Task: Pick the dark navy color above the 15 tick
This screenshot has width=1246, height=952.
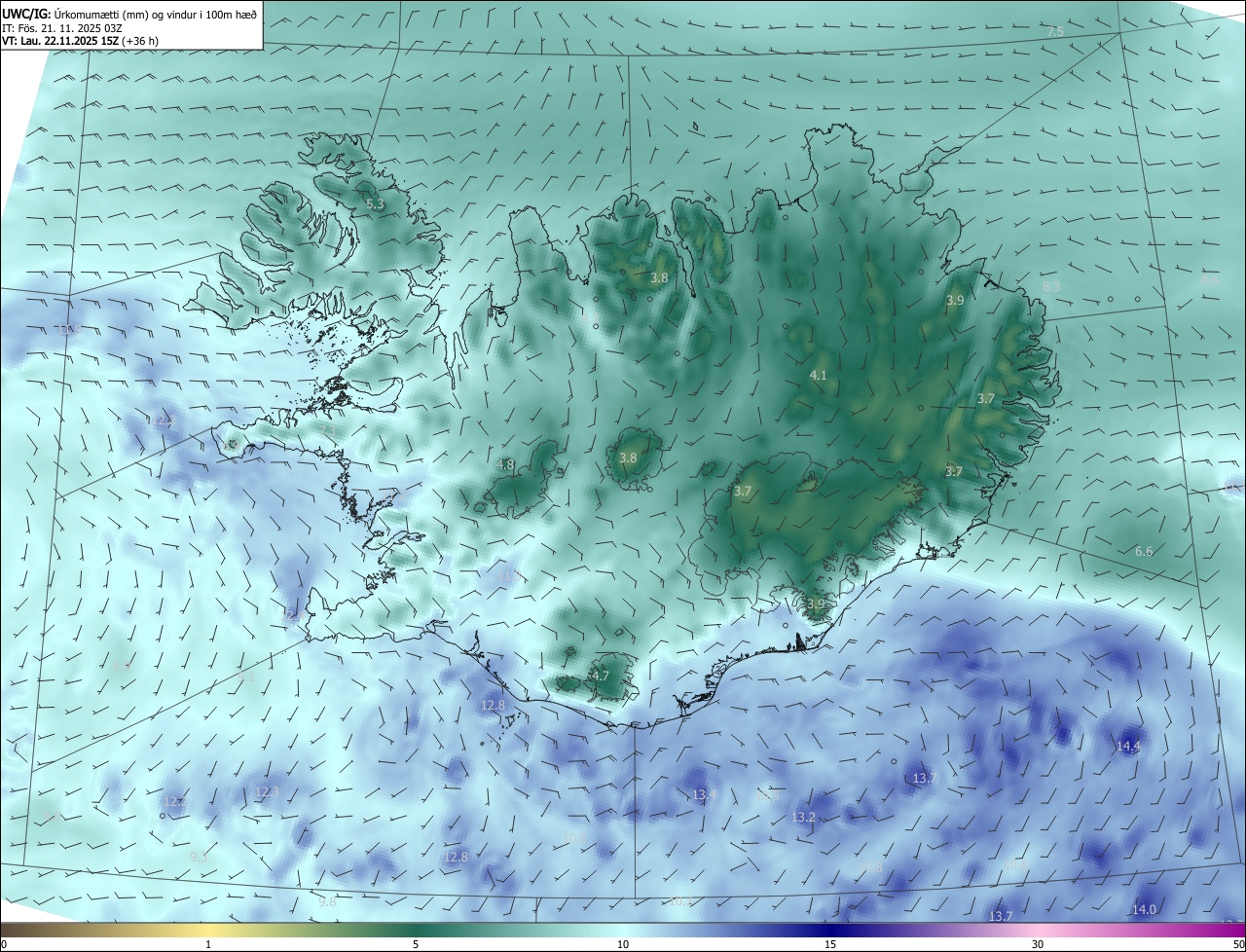Action: click(x=830, y=930)
